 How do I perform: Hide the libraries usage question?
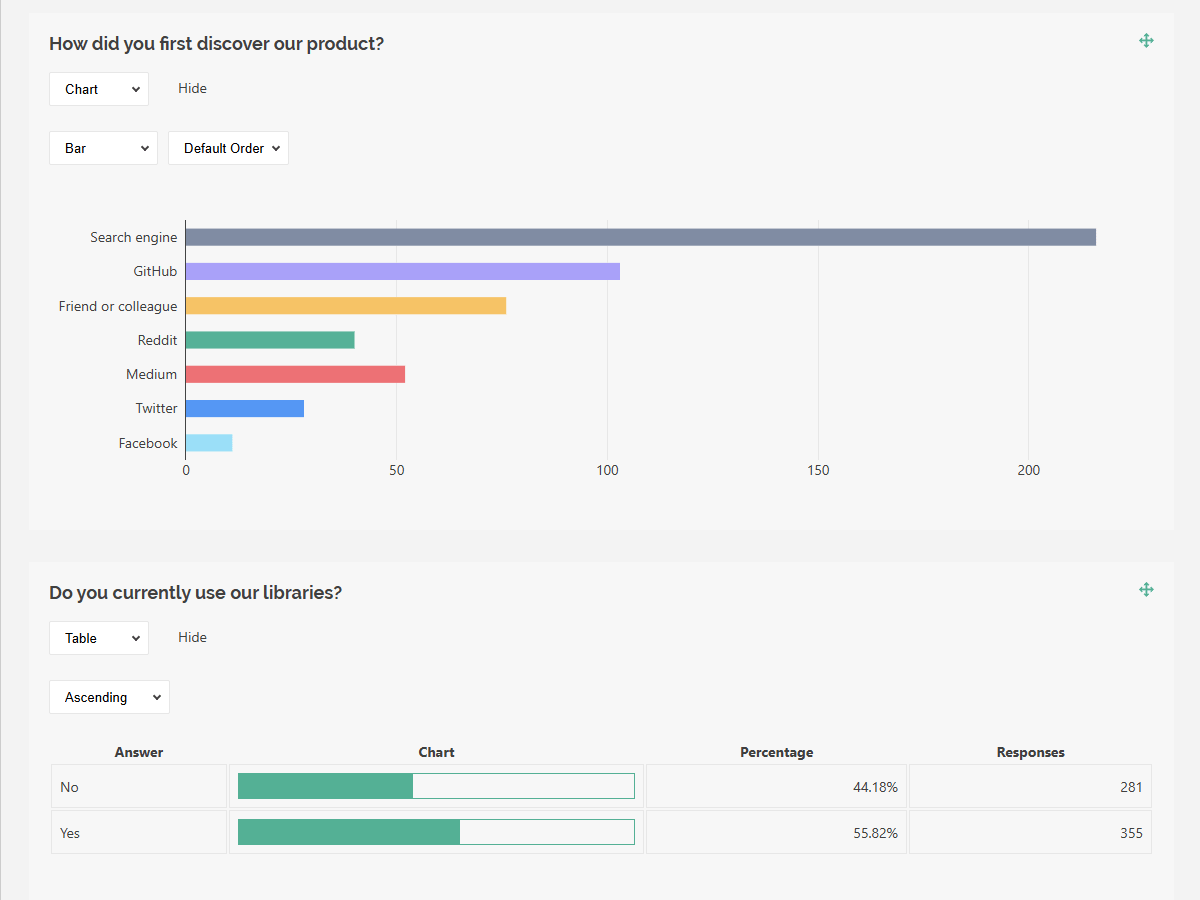[192, 637]
